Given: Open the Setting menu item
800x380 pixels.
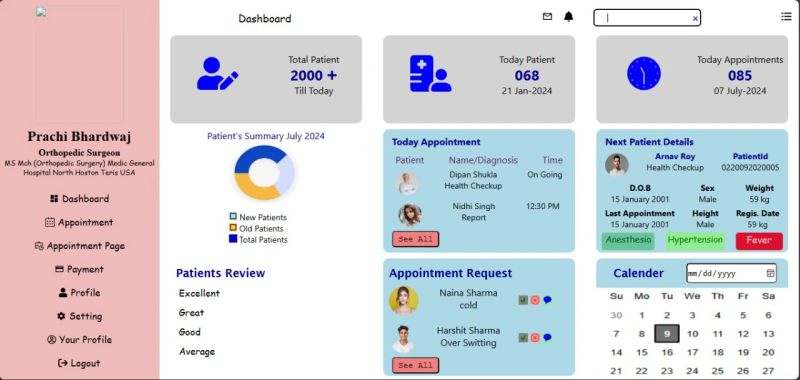Looking at the screenshot, I should 80,316.
